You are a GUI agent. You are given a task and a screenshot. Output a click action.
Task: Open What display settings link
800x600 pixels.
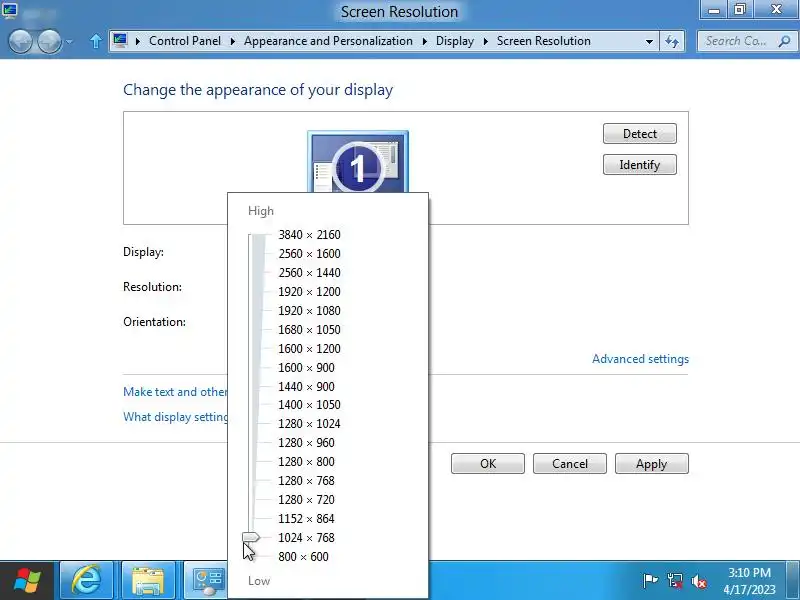click(x=175, y=417)
